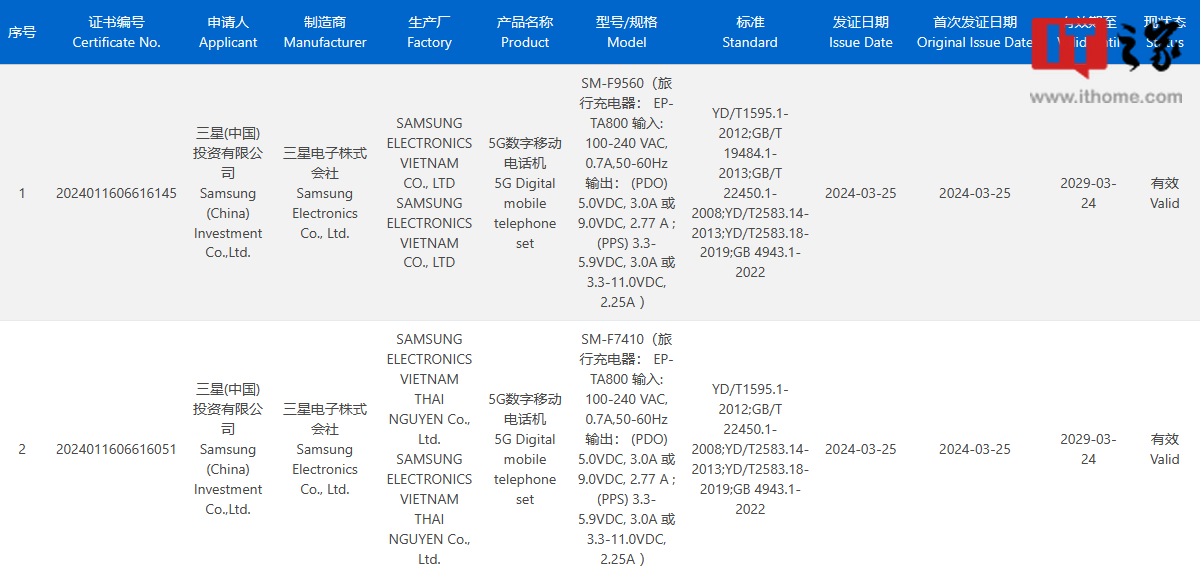Select the Model column header
The image size is (1200, 575).
click(627, 32)
